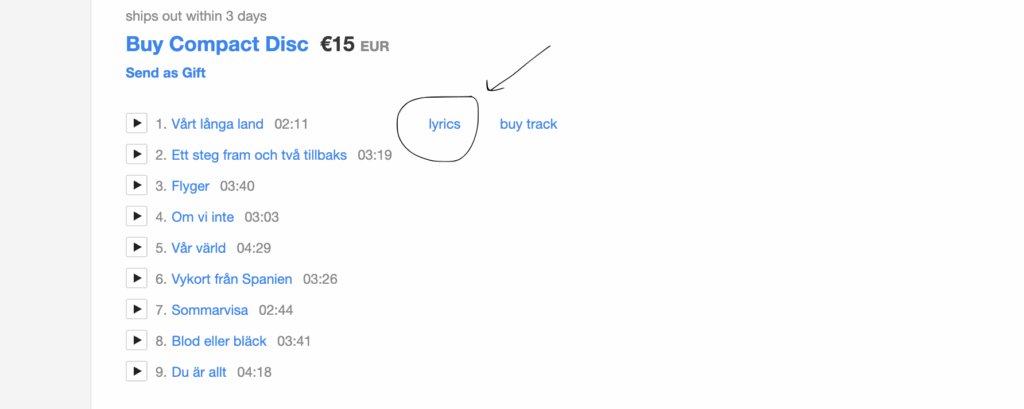Open the Om vi inte track link
The height and width of the screenshot is (409, 1024).
[202, 217]
